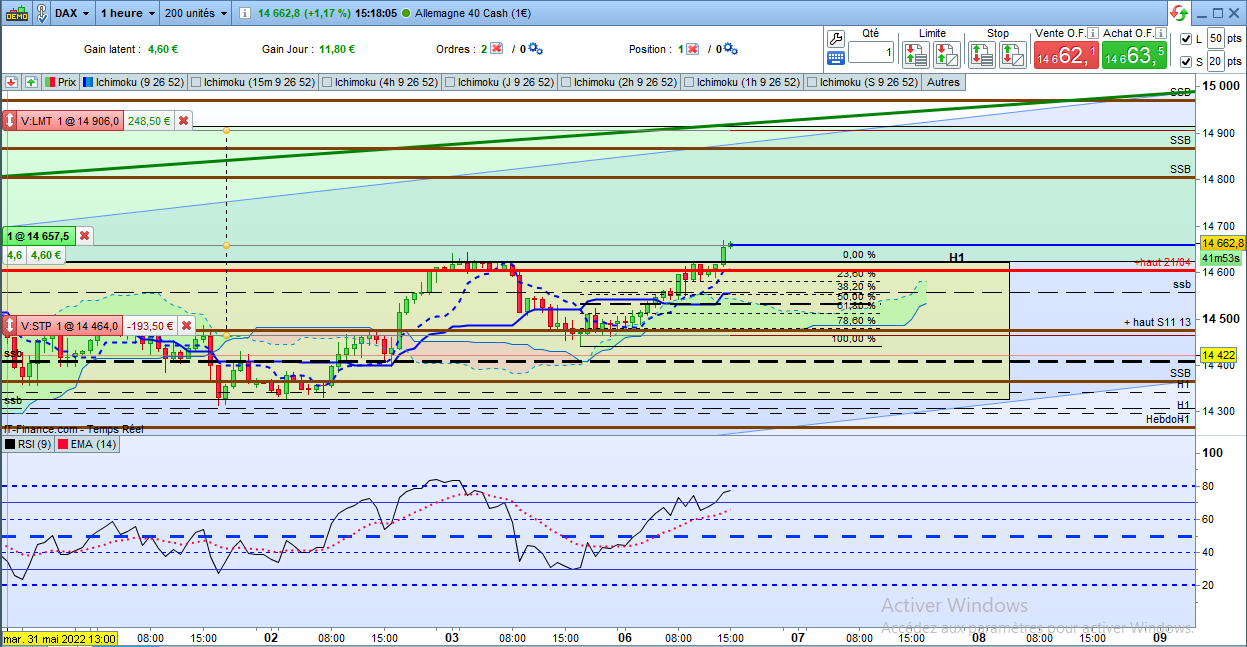Click the pin-with-checkmark icon beside DAX

click(x=41, y=14)
